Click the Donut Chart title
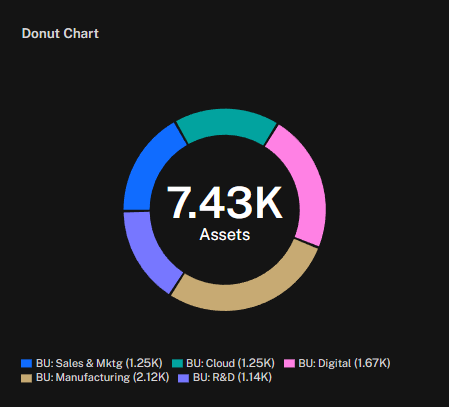This screenshot has width=449, height=407. pos(60,33)
